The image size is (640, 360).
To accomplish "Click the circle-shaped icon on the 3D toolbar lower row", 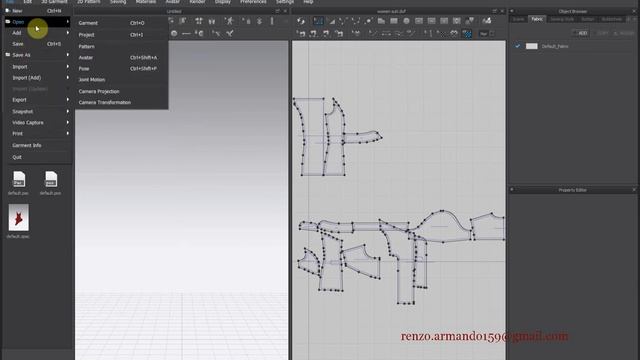I will 174,33.
